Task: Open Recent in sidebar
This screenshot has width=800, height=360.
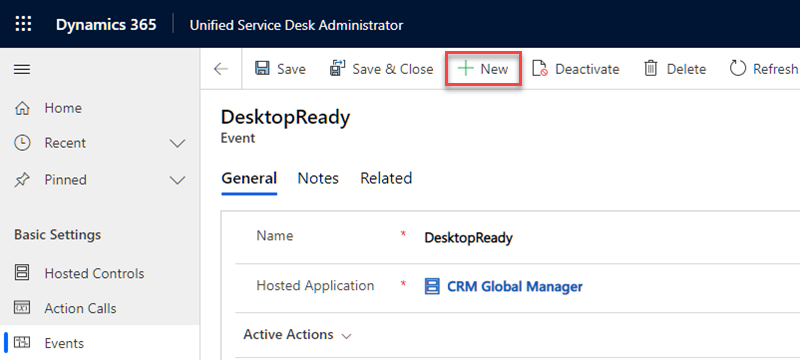Action: click(65, 143)
